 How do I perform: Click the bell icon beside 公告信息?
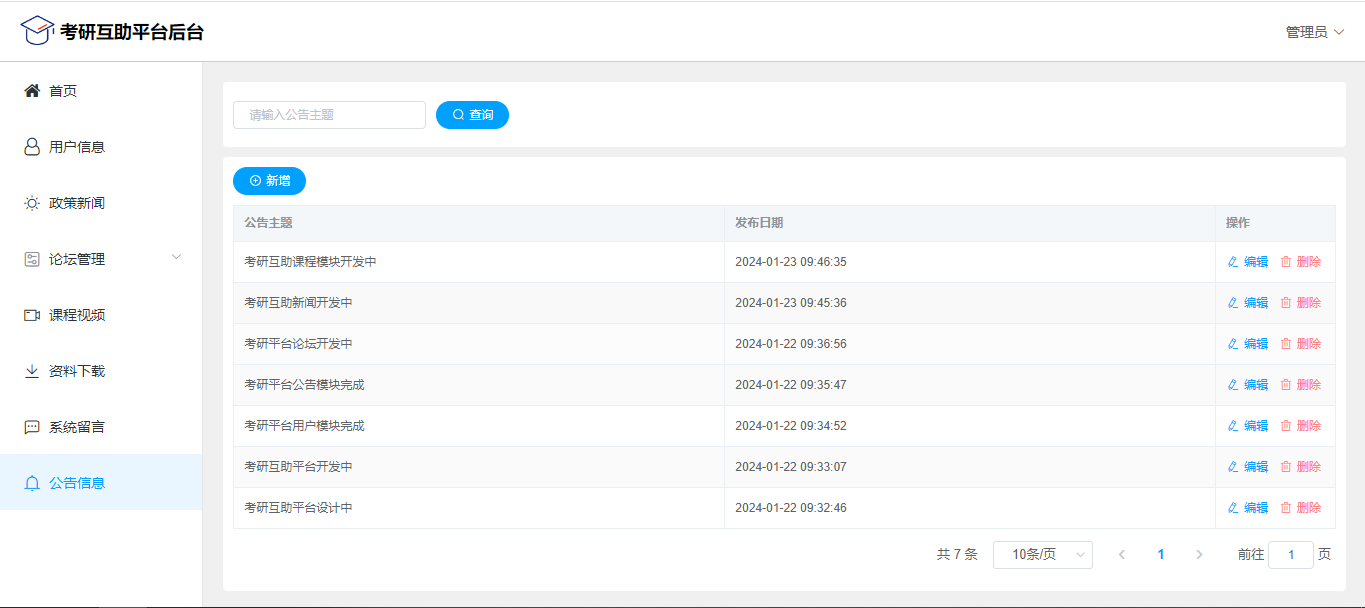[32, 483]
